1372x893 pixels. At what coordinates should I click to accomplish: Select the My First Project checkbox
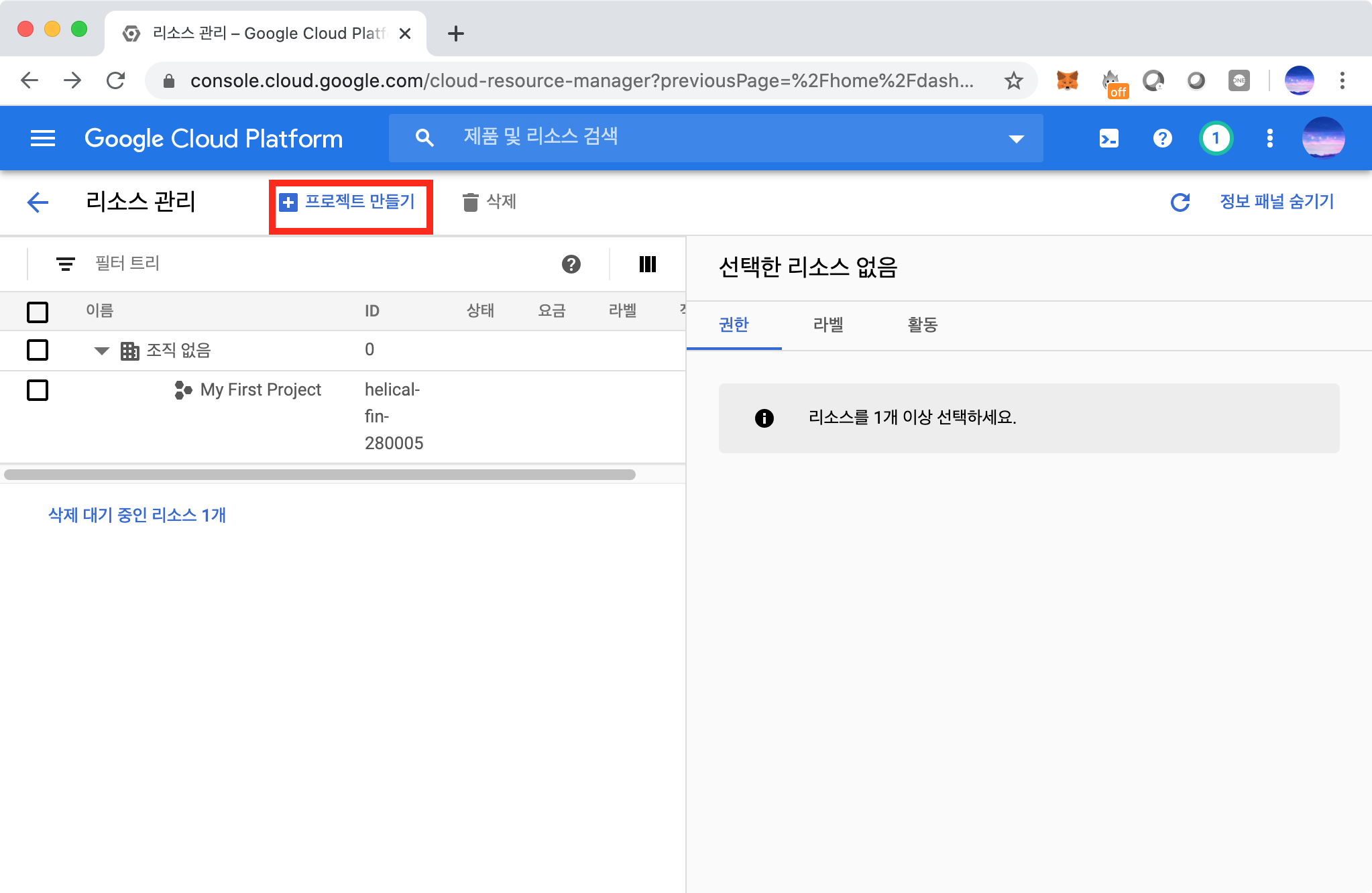tap(38, 390)
